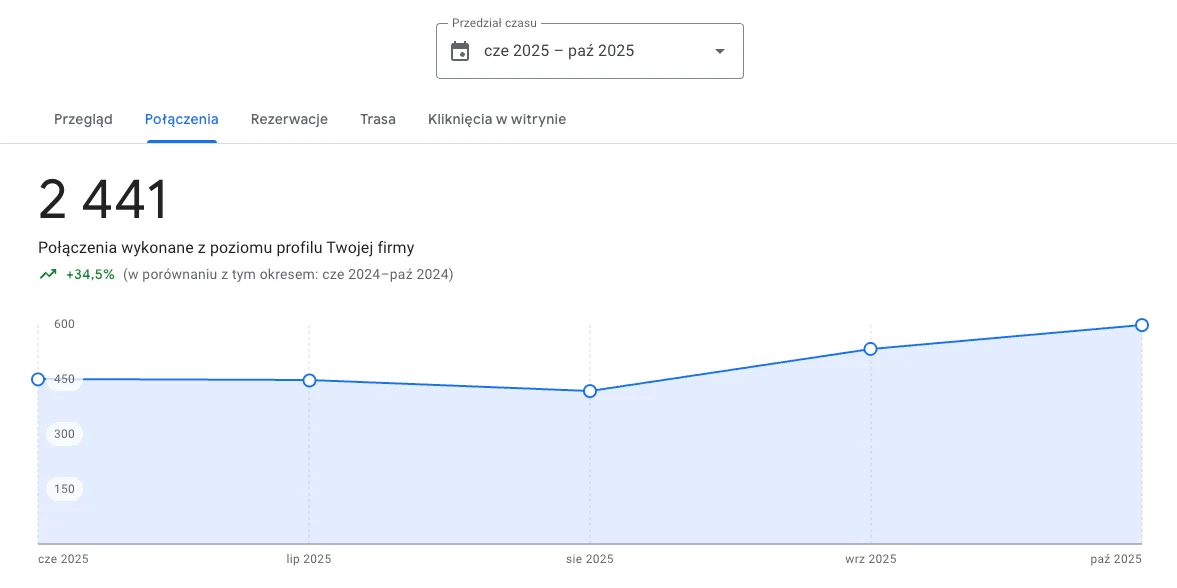
Task: Select the Połączenia tab
Action: [182, 119]
